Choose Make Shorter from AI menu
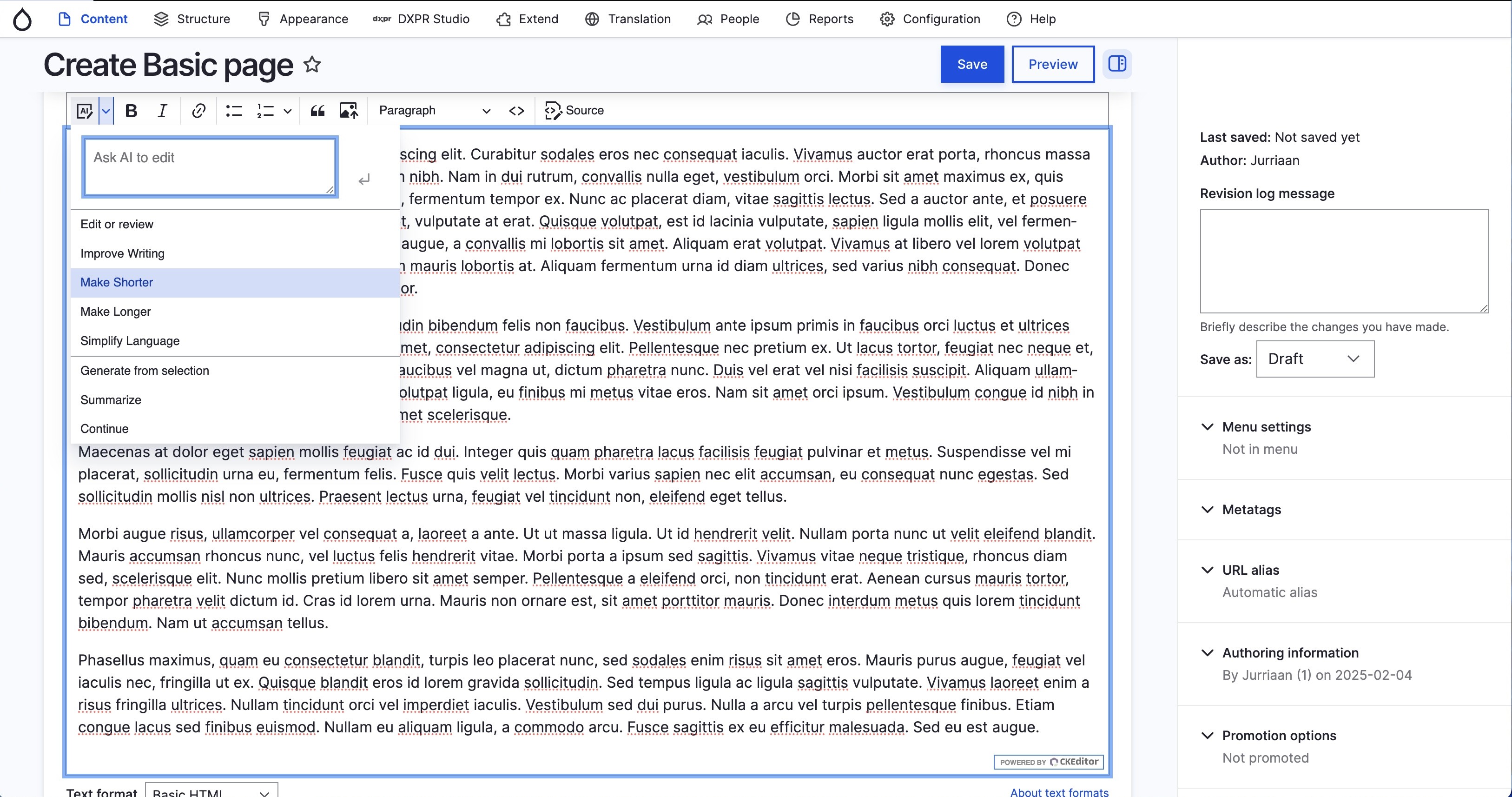The height and width of the screenshot is (797, 1512). (x=235, y=283)
